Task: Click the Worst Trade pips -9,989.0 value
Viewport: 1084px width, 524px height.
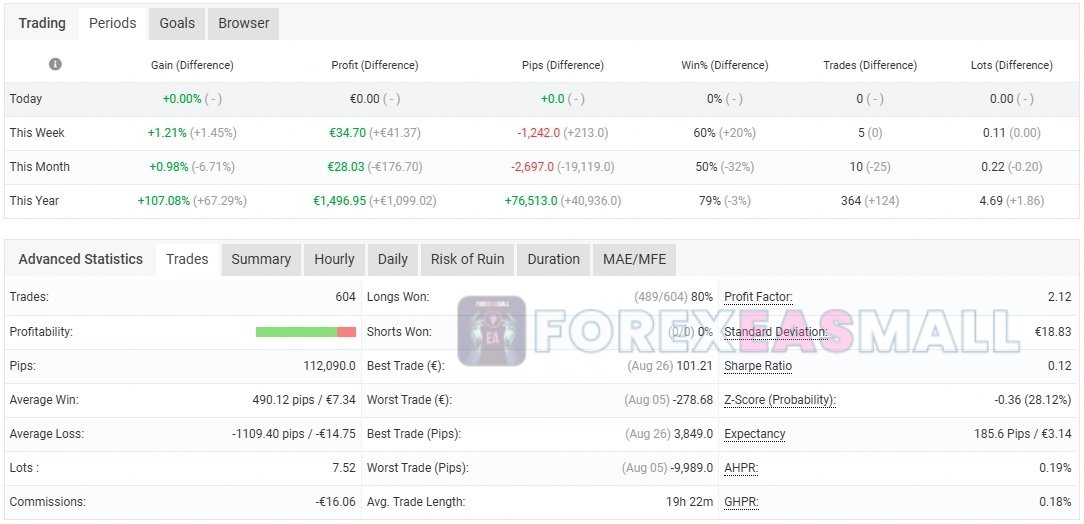Action: [691, 468]
